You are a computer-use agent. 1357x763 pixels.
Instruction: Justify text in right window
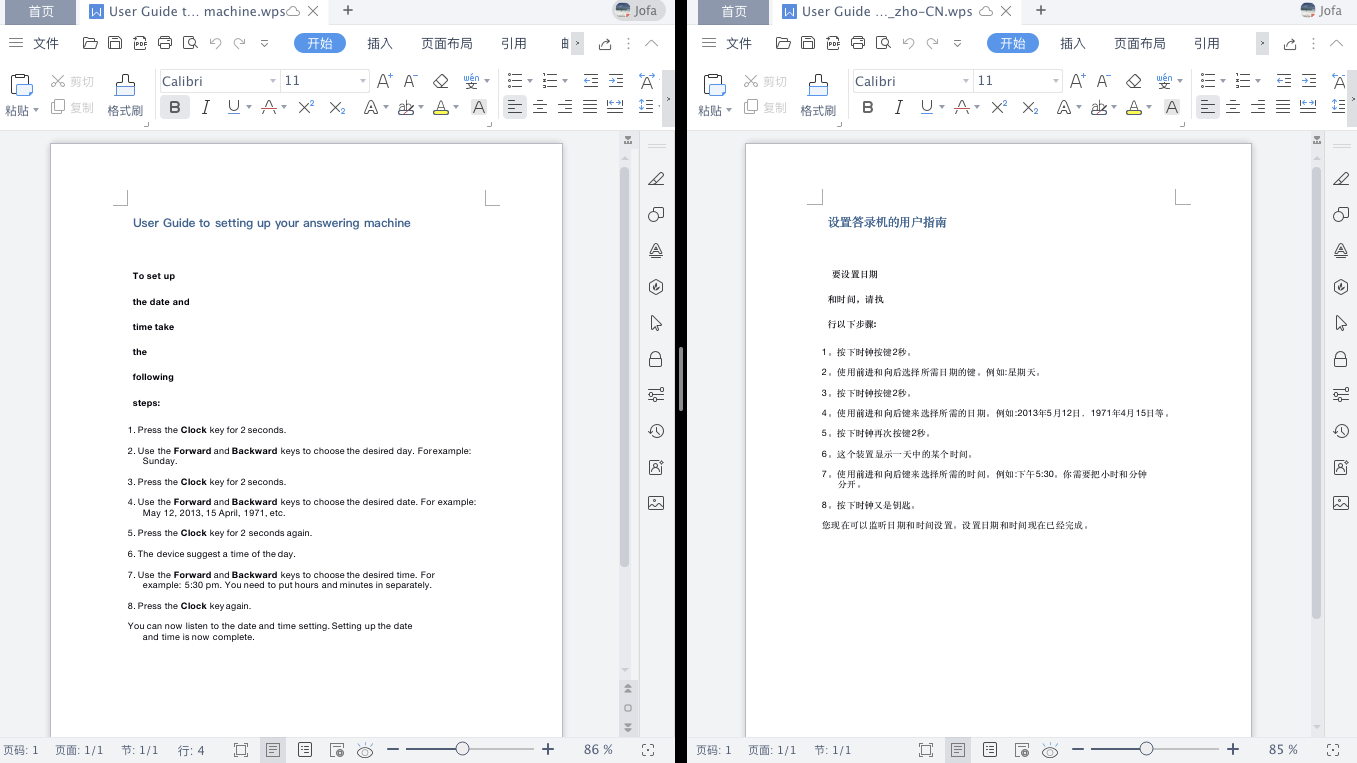(1283, 107)
